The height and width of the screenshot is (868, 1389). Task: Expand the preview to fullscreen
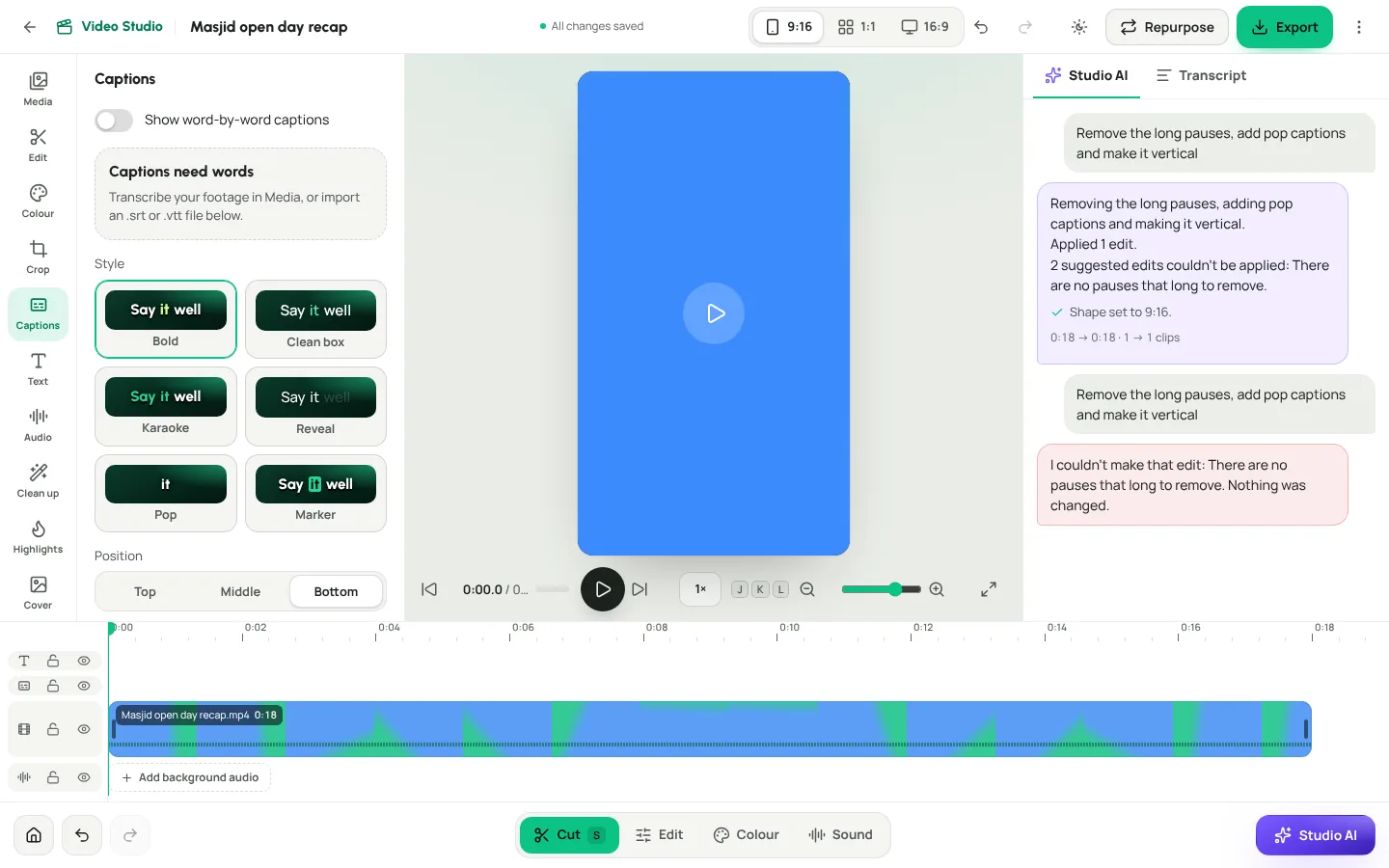point(989,589)
